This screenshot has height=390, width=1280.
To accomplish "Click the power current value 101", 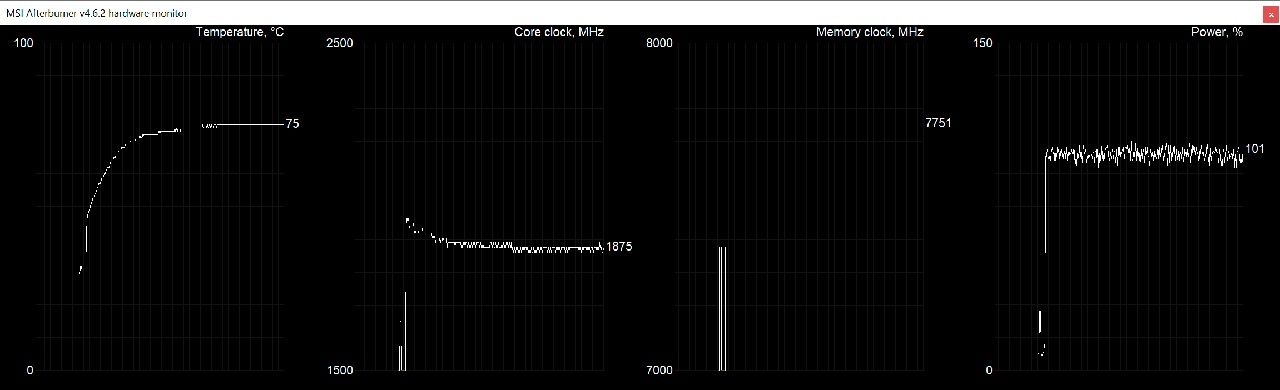I will click(1255, 149).
